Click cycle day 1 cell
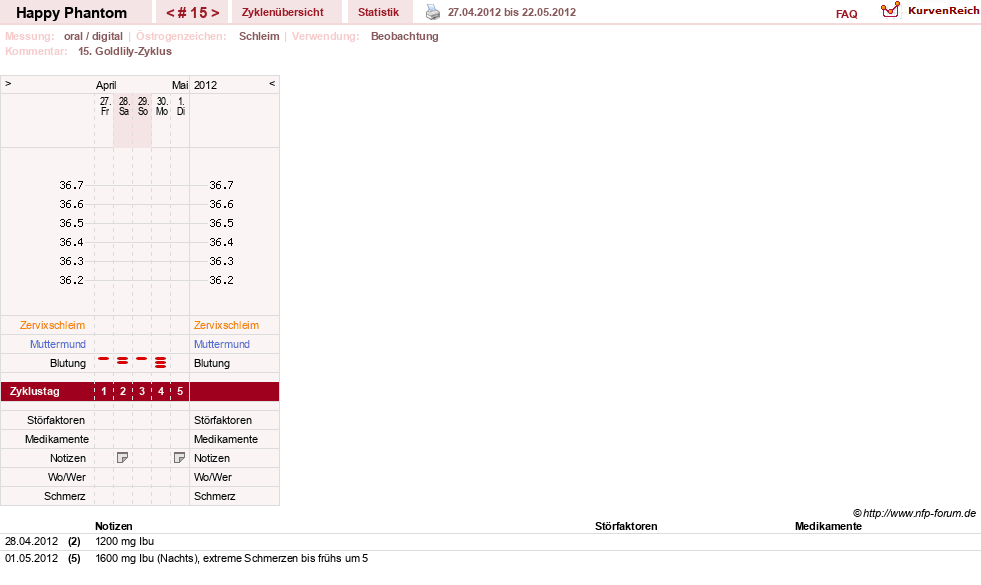 (104, 392)
